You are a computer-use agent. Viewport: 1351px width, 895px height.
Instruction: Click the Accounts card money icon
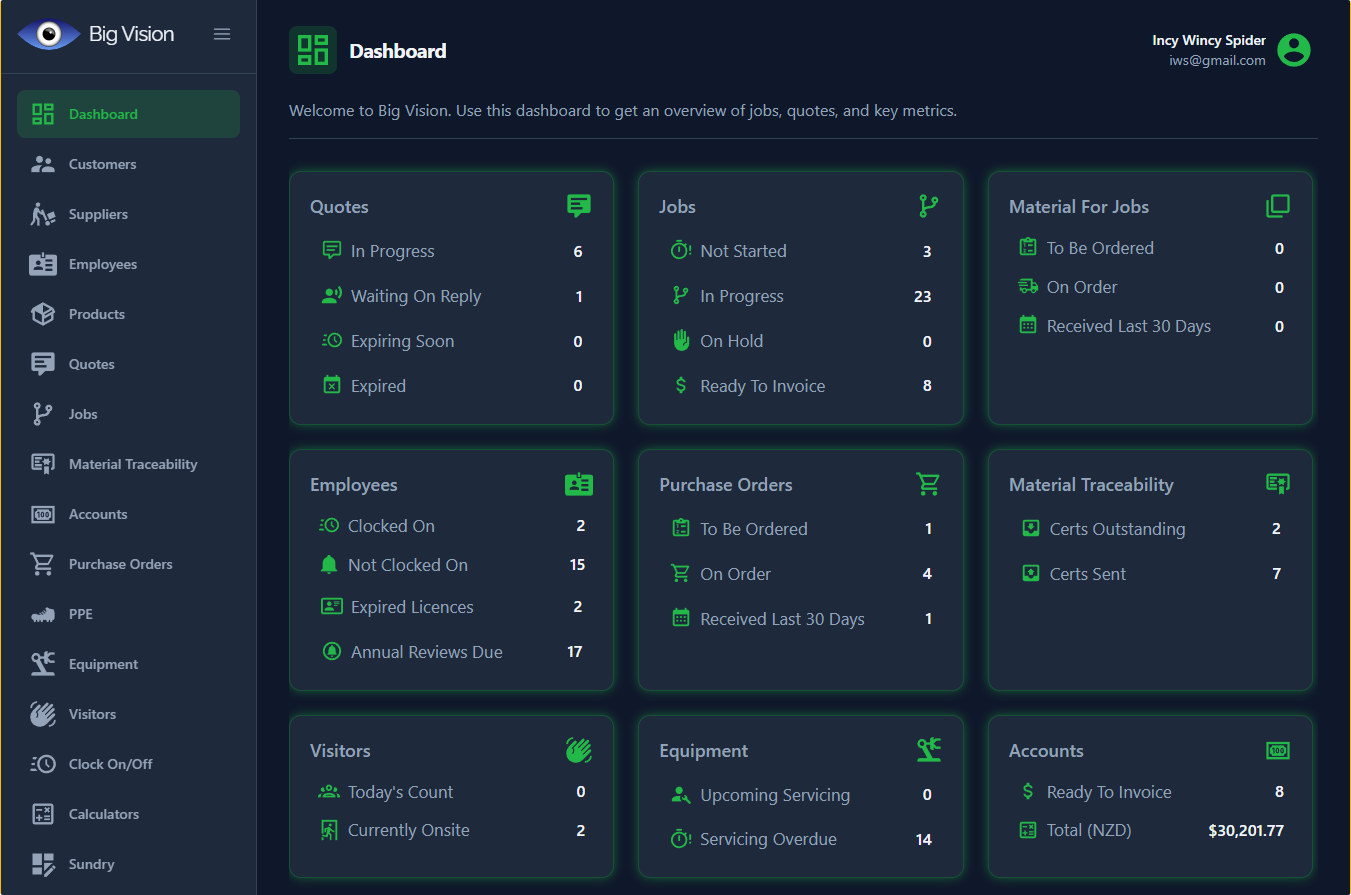1277,750
